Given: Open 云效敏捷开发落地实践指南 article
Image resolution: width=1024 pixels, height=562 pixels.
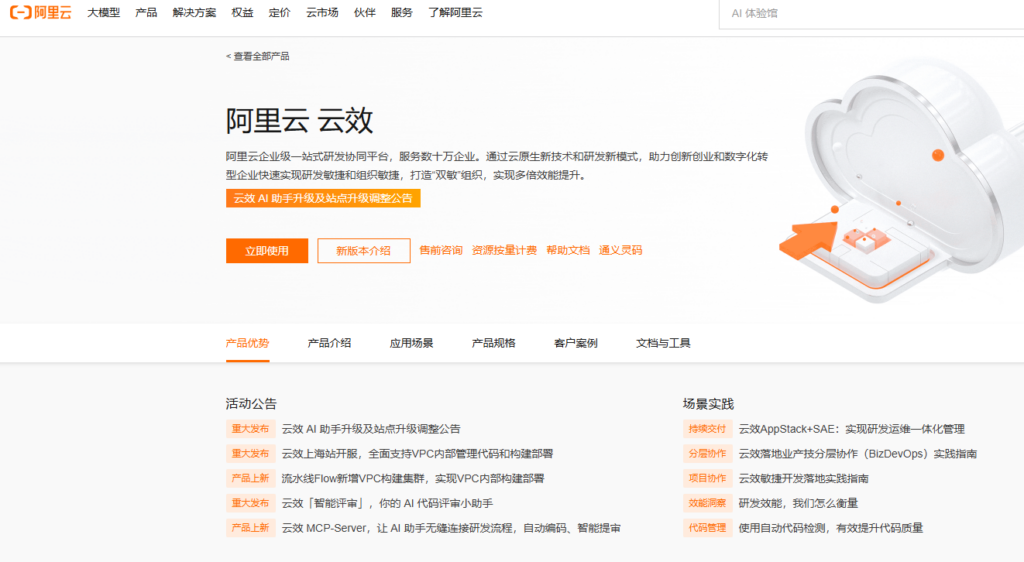Looking at the screenshot, I should [803, 478].
